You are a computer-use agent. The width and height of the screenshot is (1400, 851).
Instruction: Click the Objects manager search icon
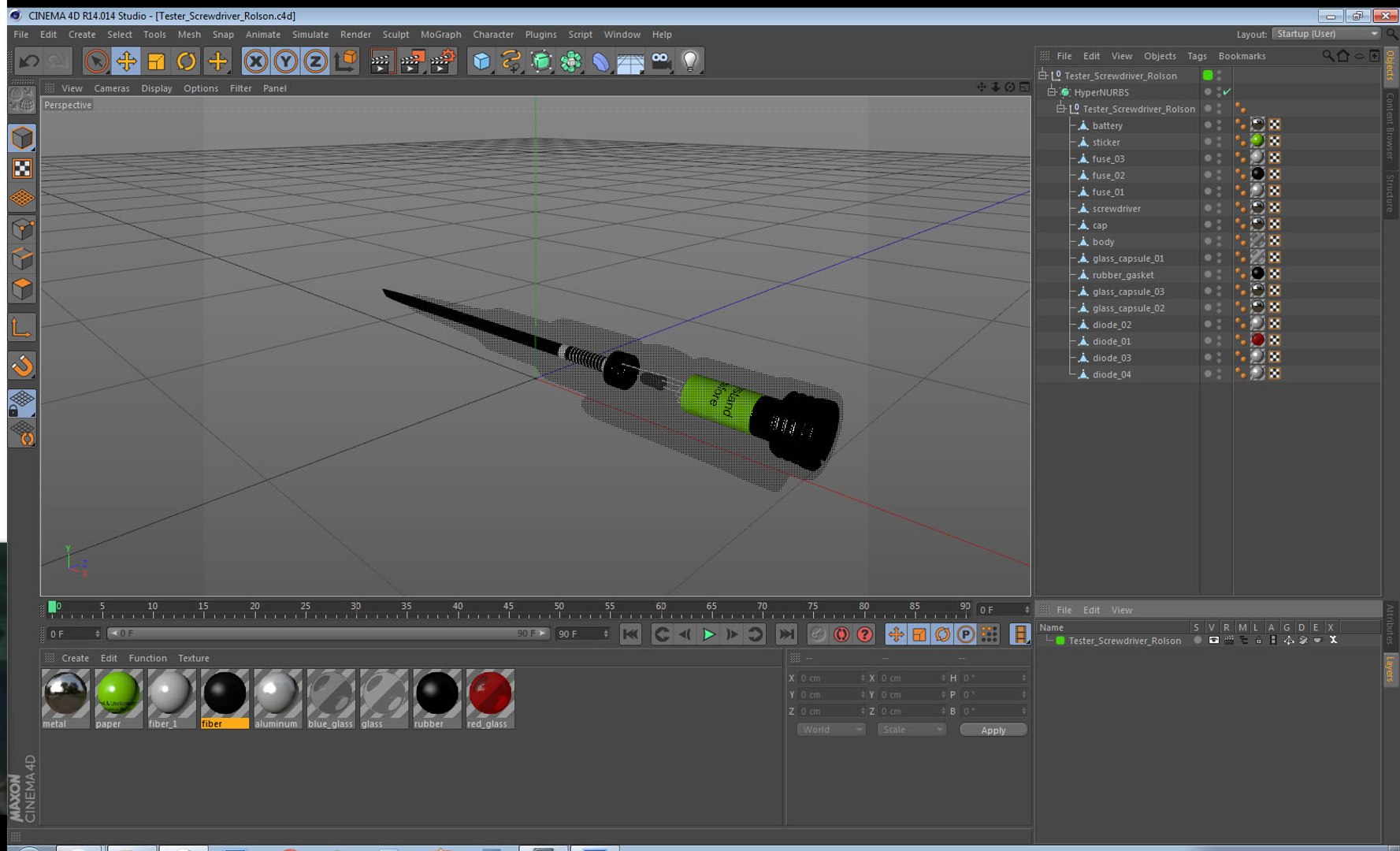click(x=1328, y=56)
